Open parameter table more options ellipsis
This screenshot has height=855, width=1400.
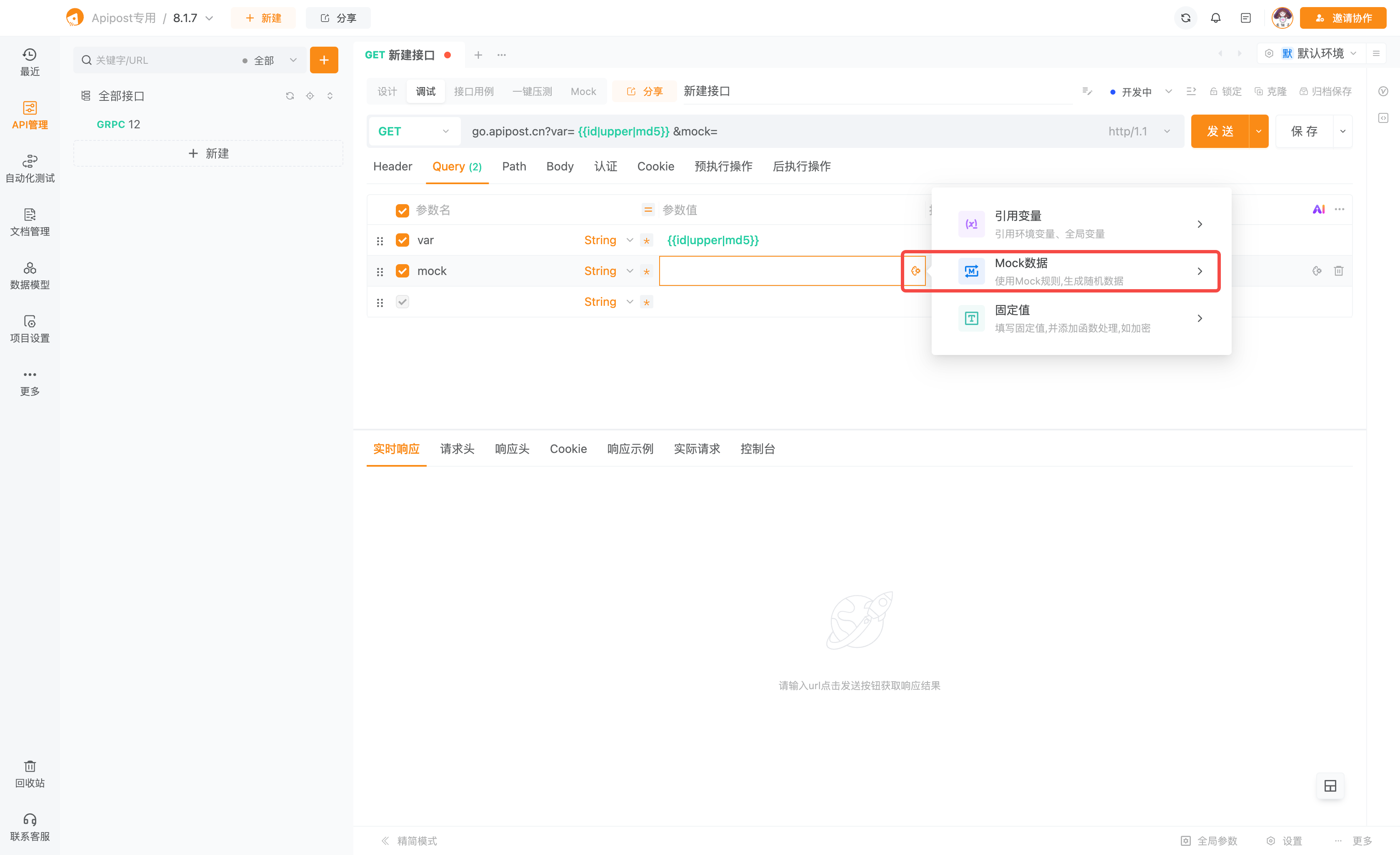[1340, 209]
